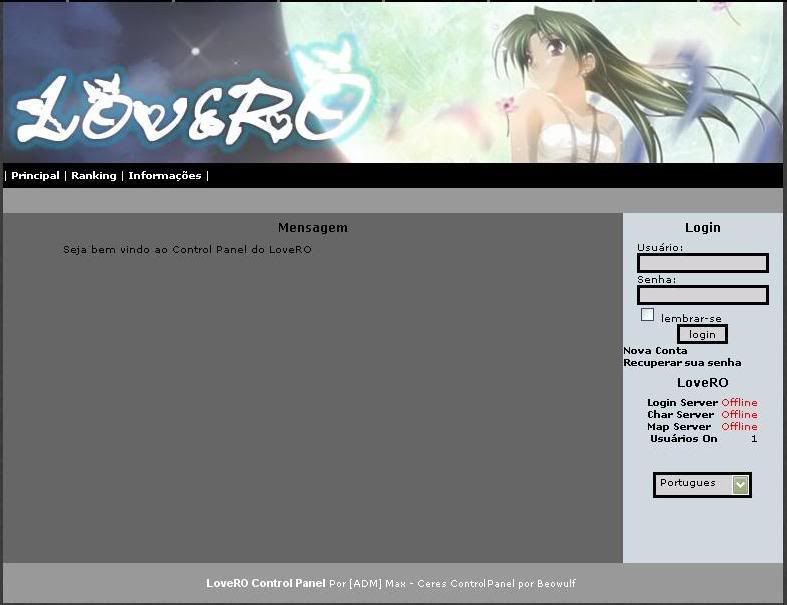Viewport: 787px width, 605px height.
Task: Expand the Portugues language dropdown
Action: (702, 485)
